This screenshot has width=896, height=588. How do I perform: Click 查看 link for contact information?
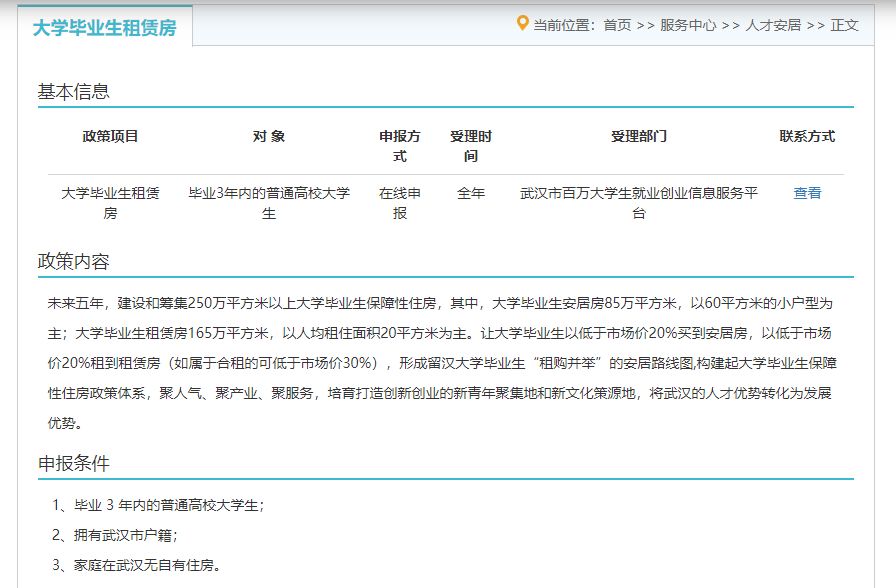pos(807,193)
